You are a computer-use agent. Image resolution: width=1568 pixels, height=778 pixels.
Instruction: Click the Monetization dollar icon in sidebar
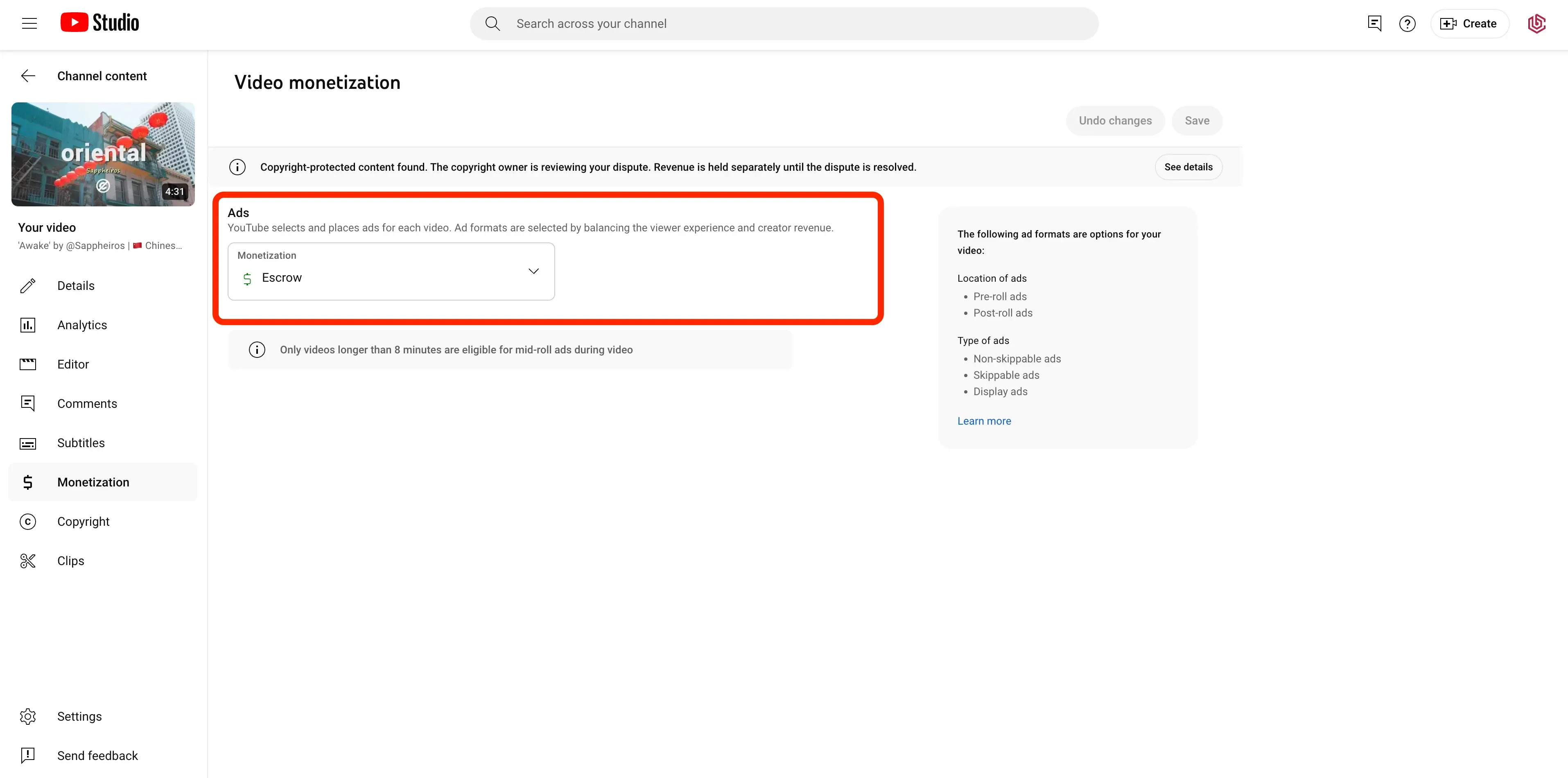click(28, 482)
